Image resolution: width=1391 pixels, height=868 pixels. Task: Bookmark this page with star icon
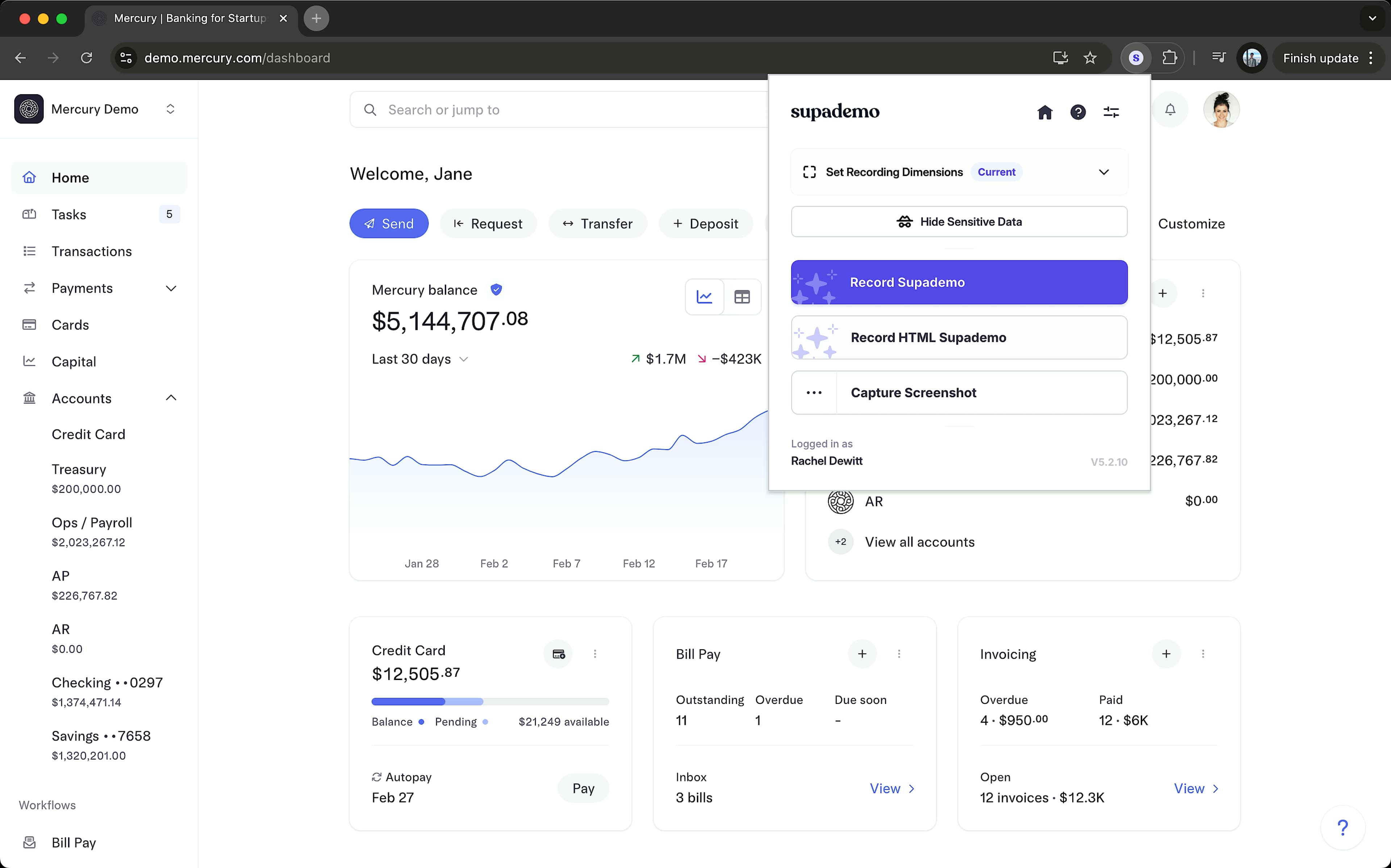click(x=1090, y=58)
